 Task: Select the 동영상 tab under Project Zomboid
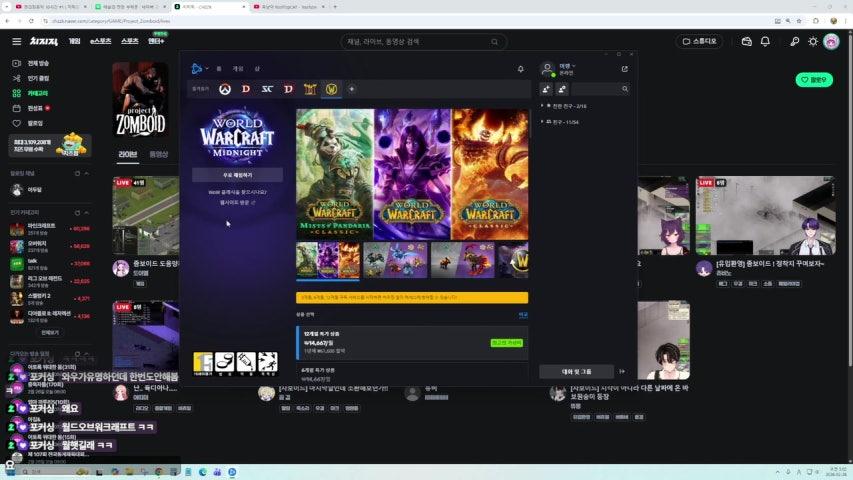coord(159,155)
